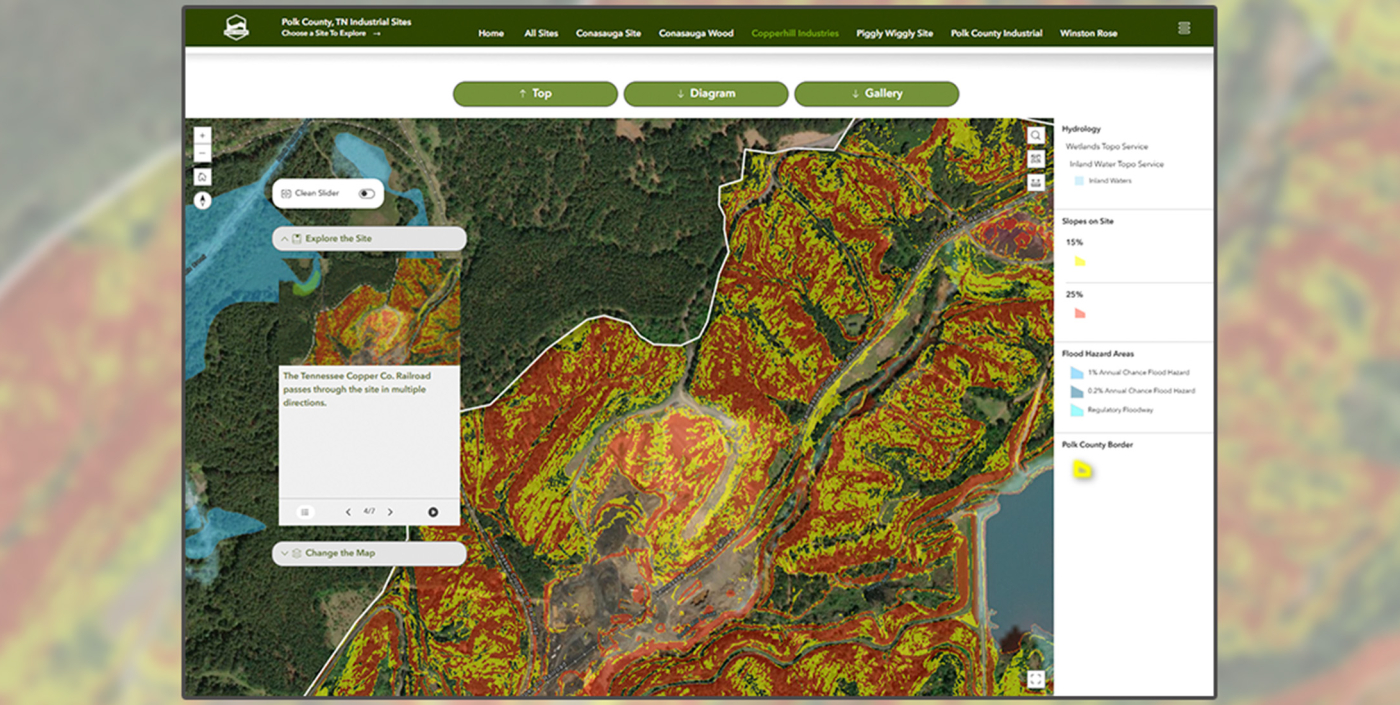Viewport: 1400px width, 705px height.
Task: Click the Gallery button
Action: tap(877, 93)
